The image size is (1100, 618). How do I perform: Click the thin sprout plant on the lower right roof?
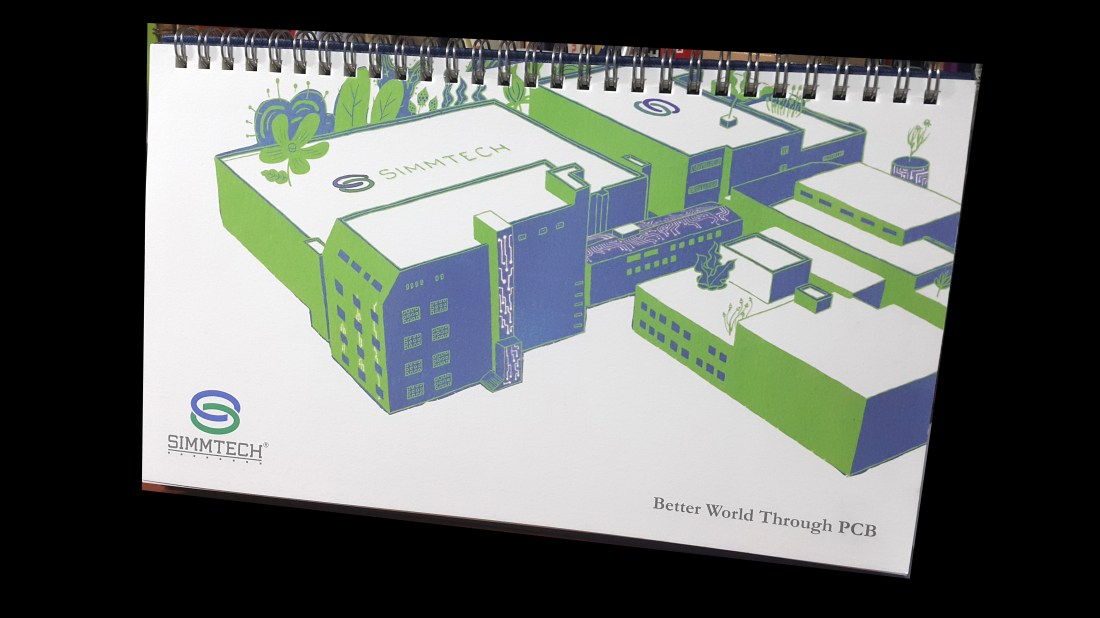pos(735,313)
